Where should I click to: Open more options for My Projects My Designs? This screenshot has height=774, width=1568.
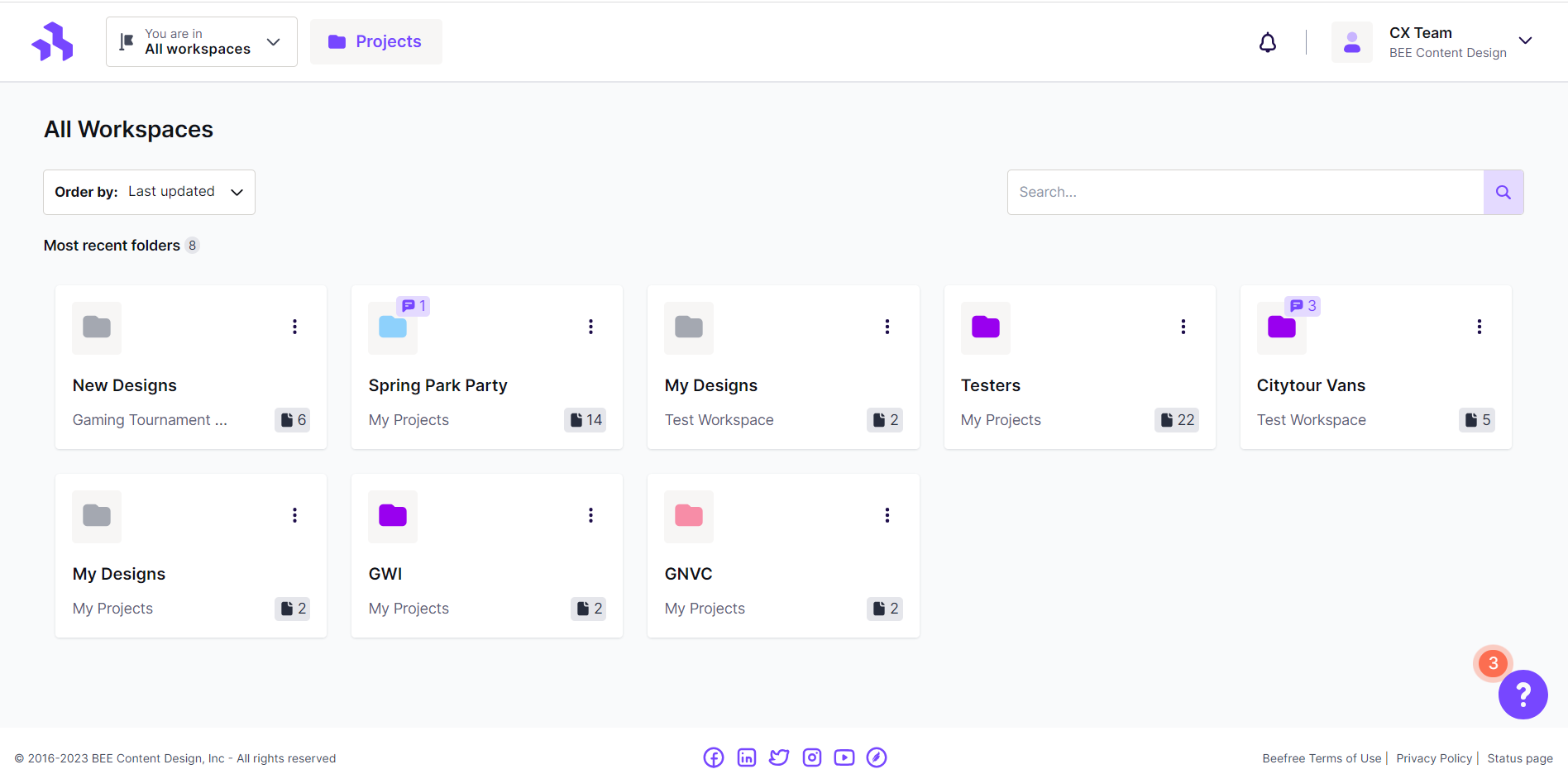pyautogui.click(x=294, y=515)
